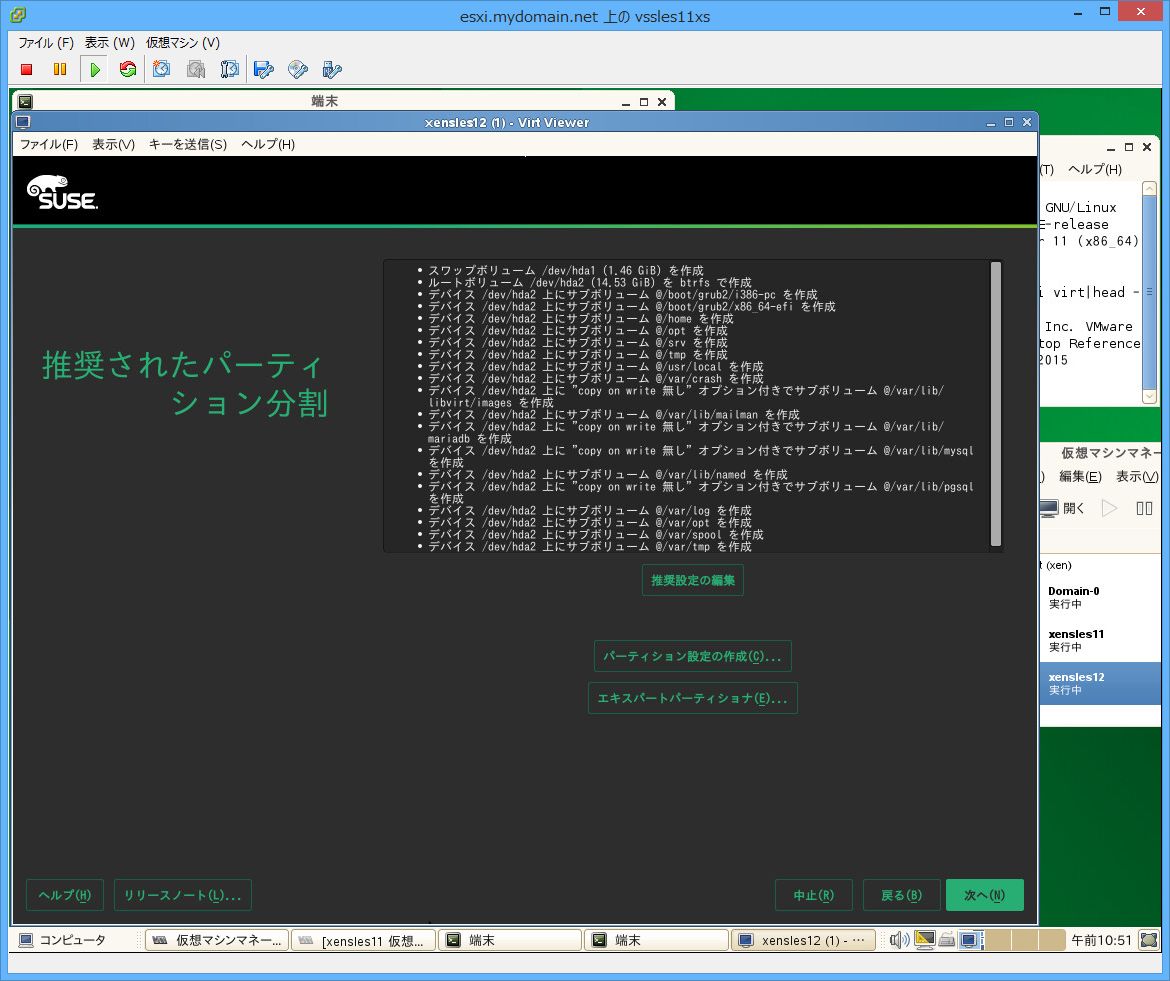Click the background terminal scroll-up arrow
The image size is (1170, 981).
pos(1149,189)
